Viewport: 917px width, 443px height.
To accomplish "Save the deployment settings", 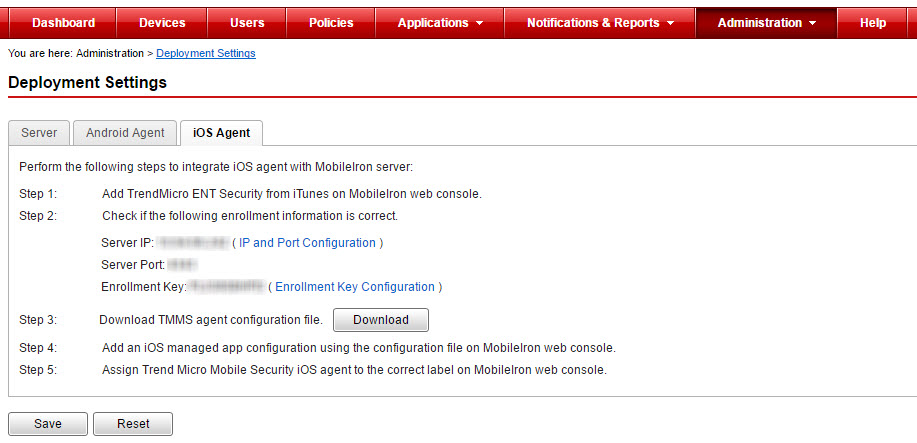I will point(48,424).
